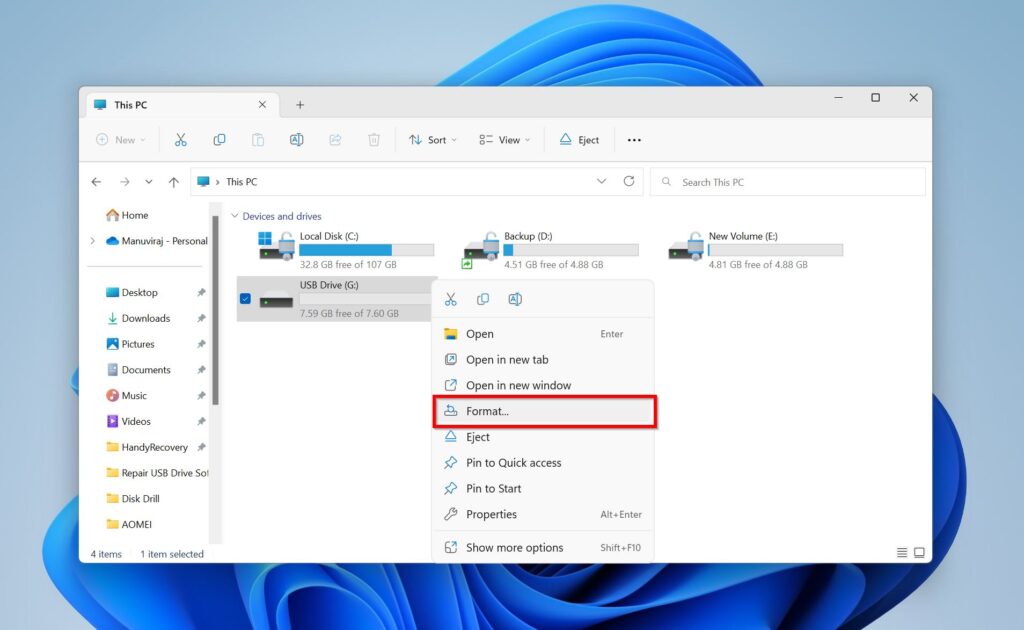
Task: Select the Cut icon in the toolbar
Action: click(x=181, y=139)
